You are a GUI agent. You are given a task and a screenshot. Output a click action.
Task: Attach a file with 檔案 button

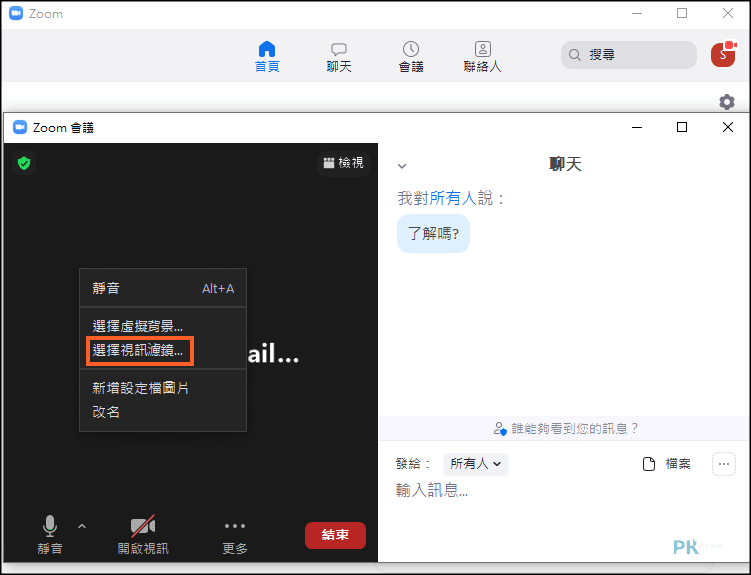[666, 464]
